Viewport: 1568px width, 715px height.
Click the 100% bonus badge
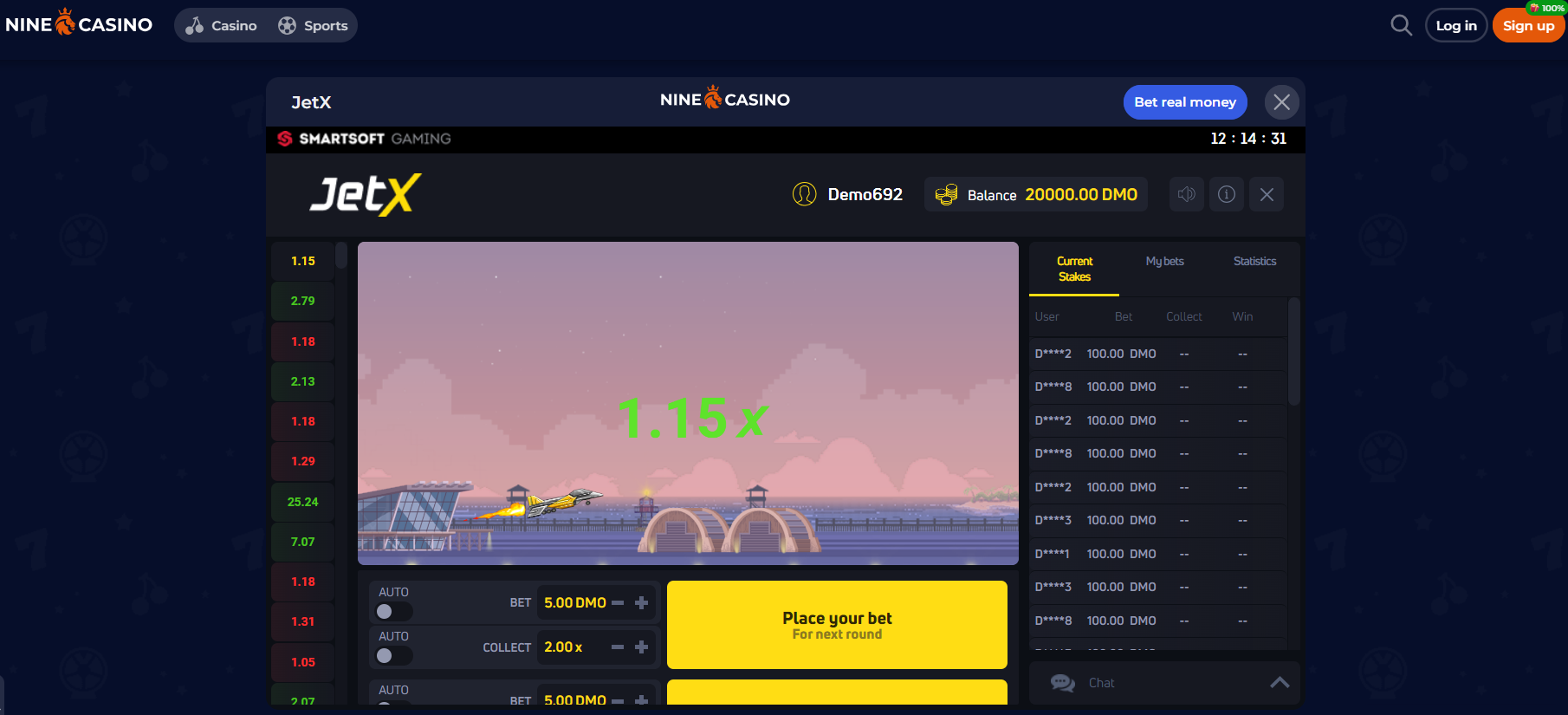click(1546, 8)
